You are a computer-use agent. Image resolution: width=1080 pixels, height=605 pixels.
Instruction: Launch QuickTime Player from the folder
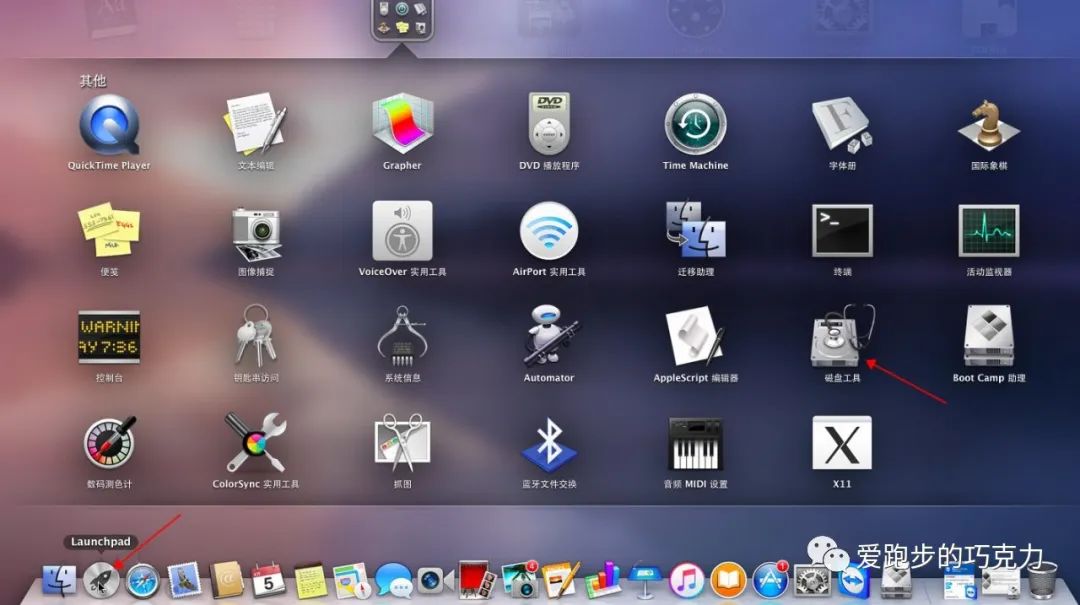tap(109, 125)
